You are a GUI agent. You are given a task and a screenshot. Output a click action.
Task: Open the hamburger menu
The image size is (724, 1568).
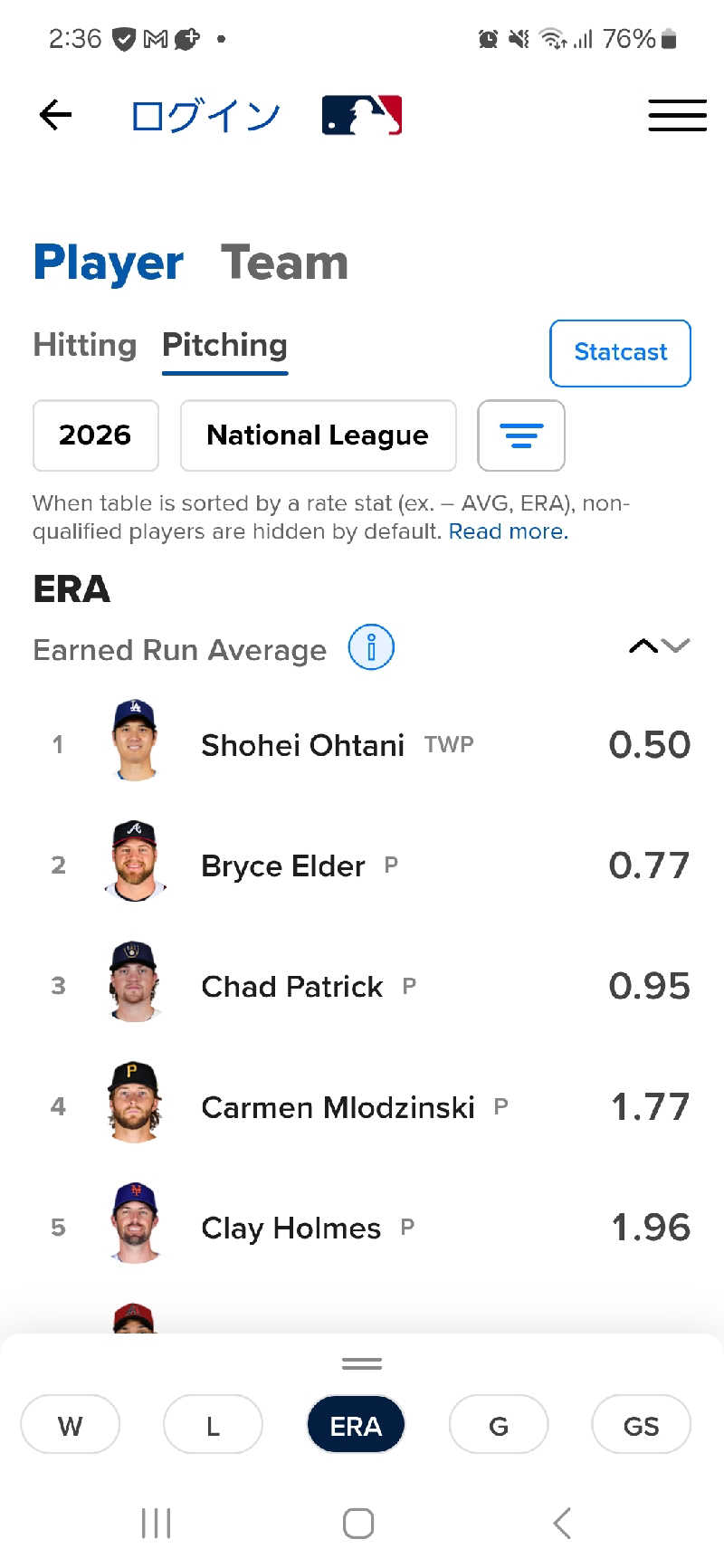pyautogui.click(x=677, y=115)
